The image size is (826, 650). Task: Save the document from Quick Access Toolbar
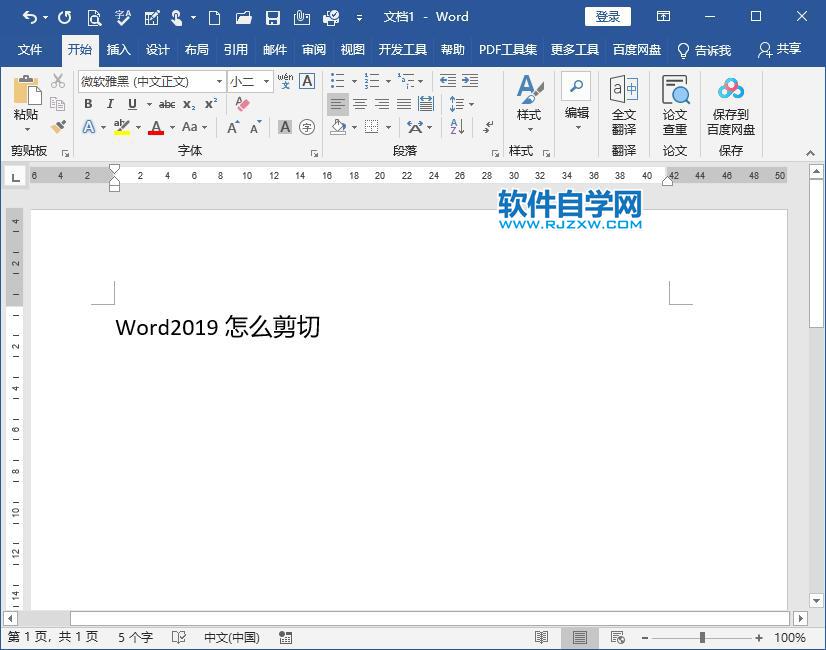(x=272, y=17)
